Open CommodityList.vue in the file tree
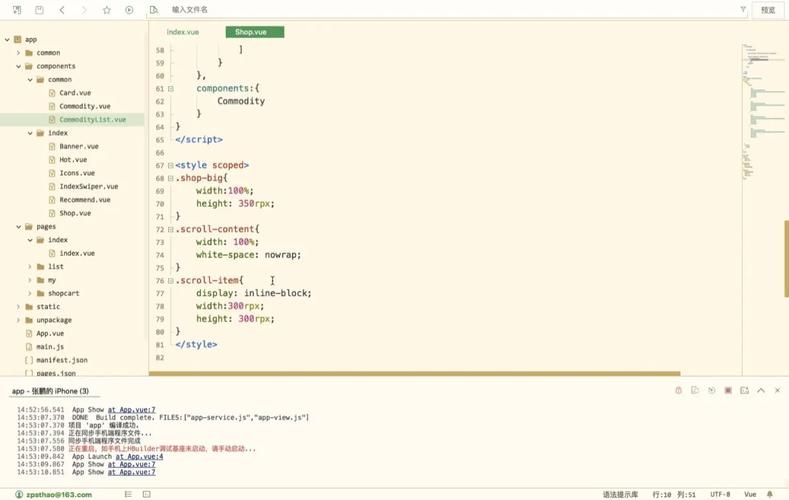This screenshot has width=789, height=500. (x=93, y=119)
